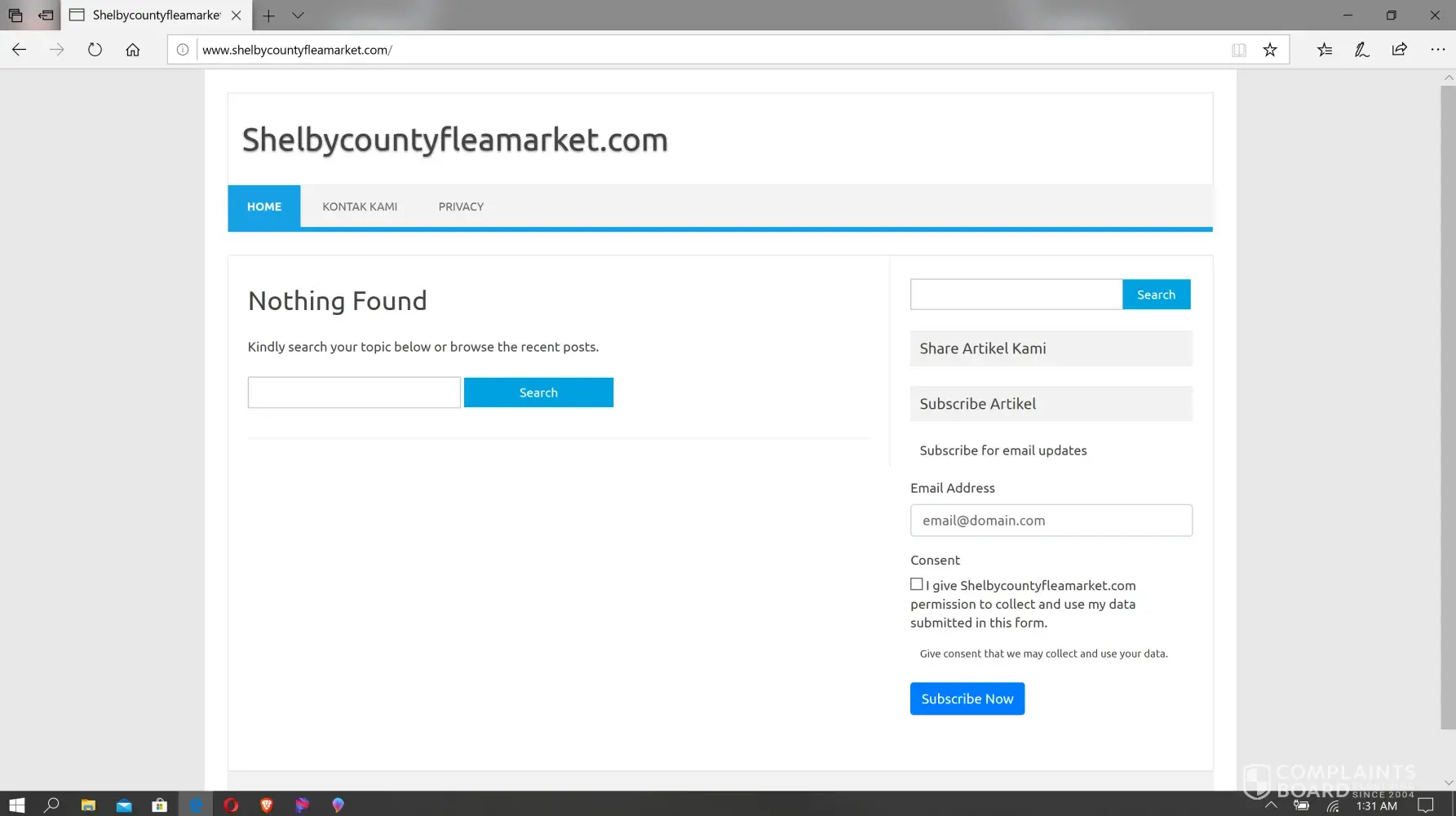Focus the Email Address input field

(x=1051, y=521)
